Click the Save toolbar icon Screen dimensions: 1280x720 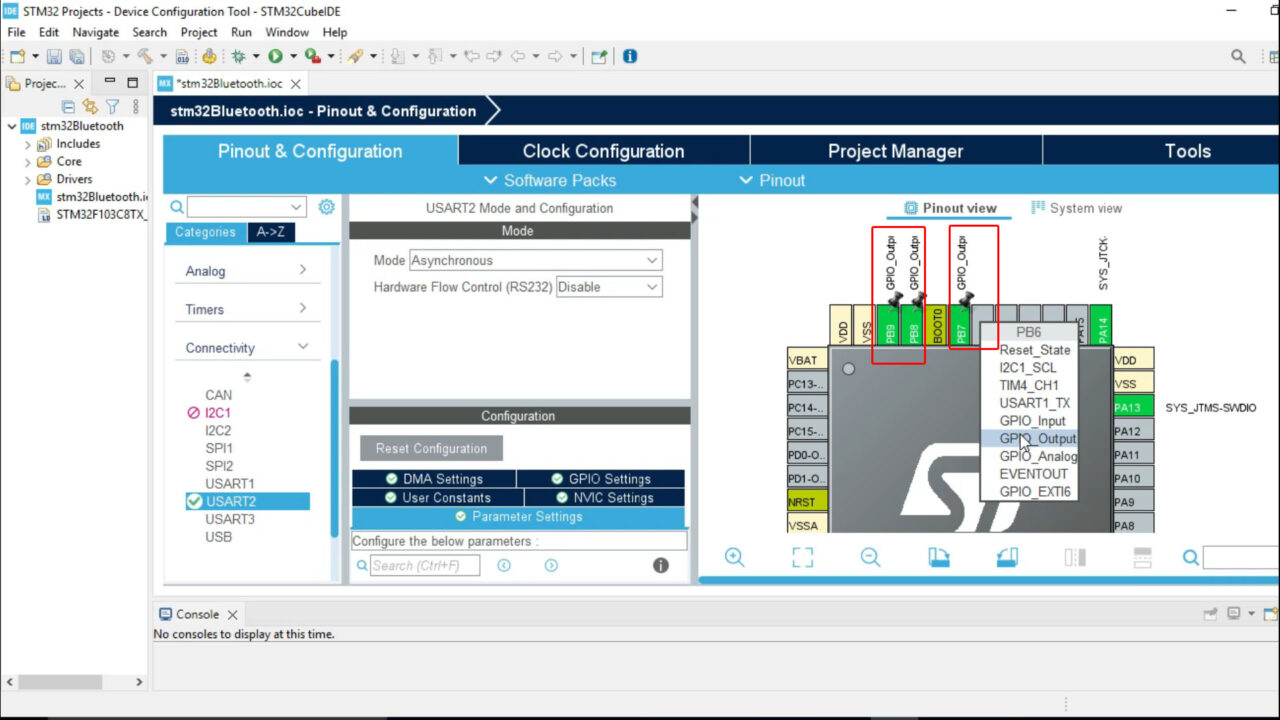(x=53, y=56)
